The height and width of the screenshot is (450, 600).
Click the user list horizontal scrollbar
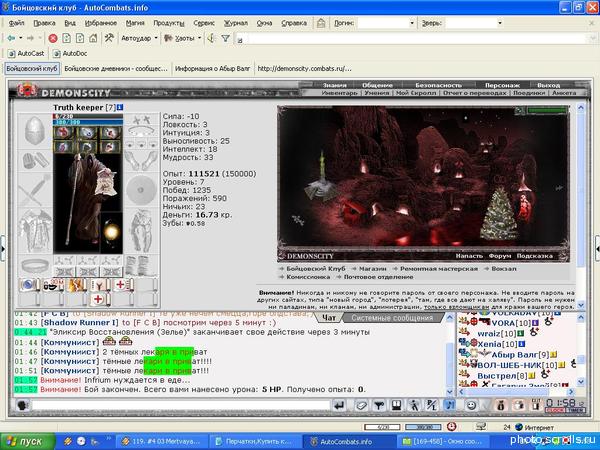tap(516, 392)
